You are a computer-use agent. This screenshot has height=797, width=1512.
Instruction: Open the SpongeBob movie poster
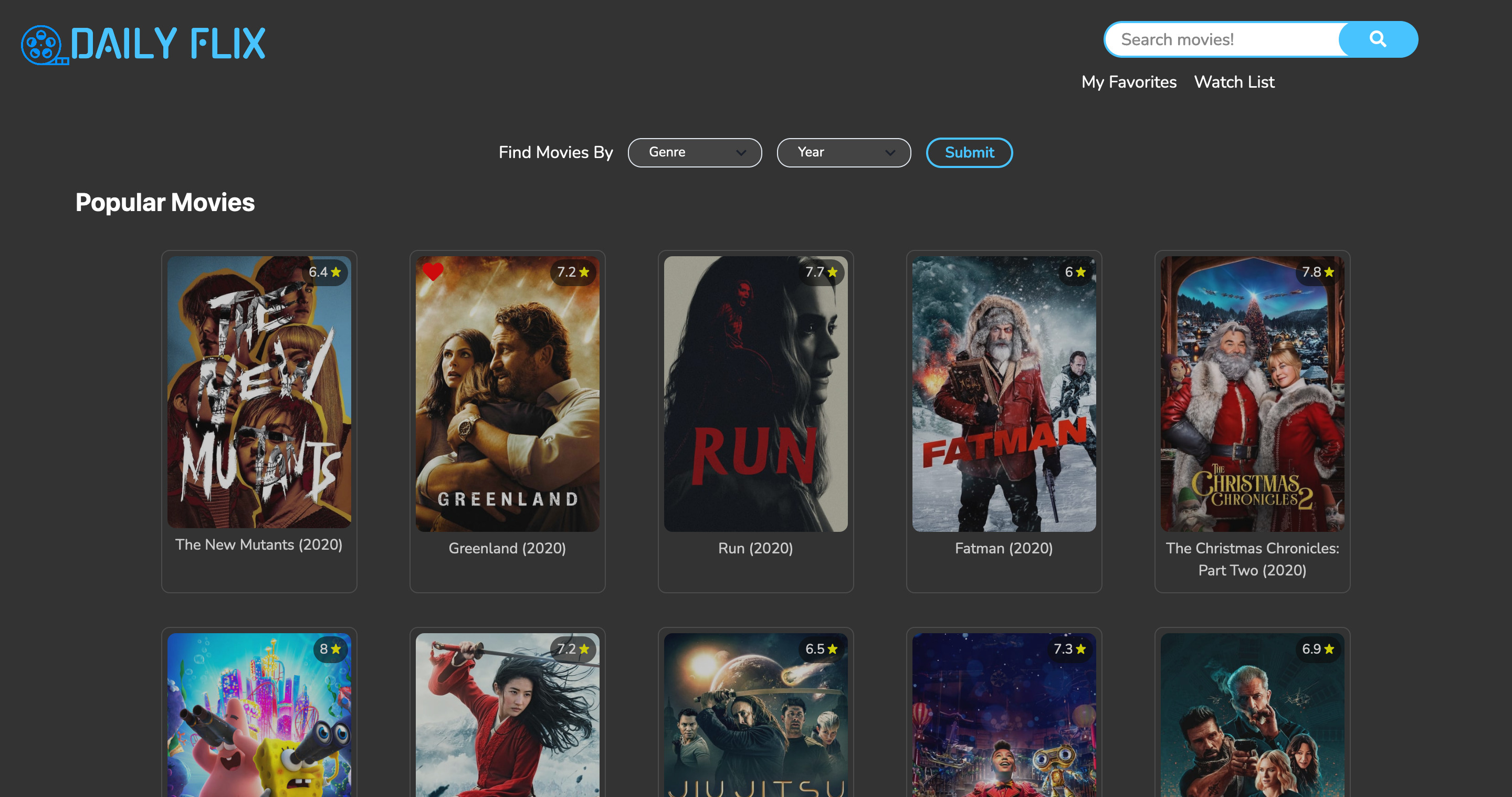(x=259, y=715)
